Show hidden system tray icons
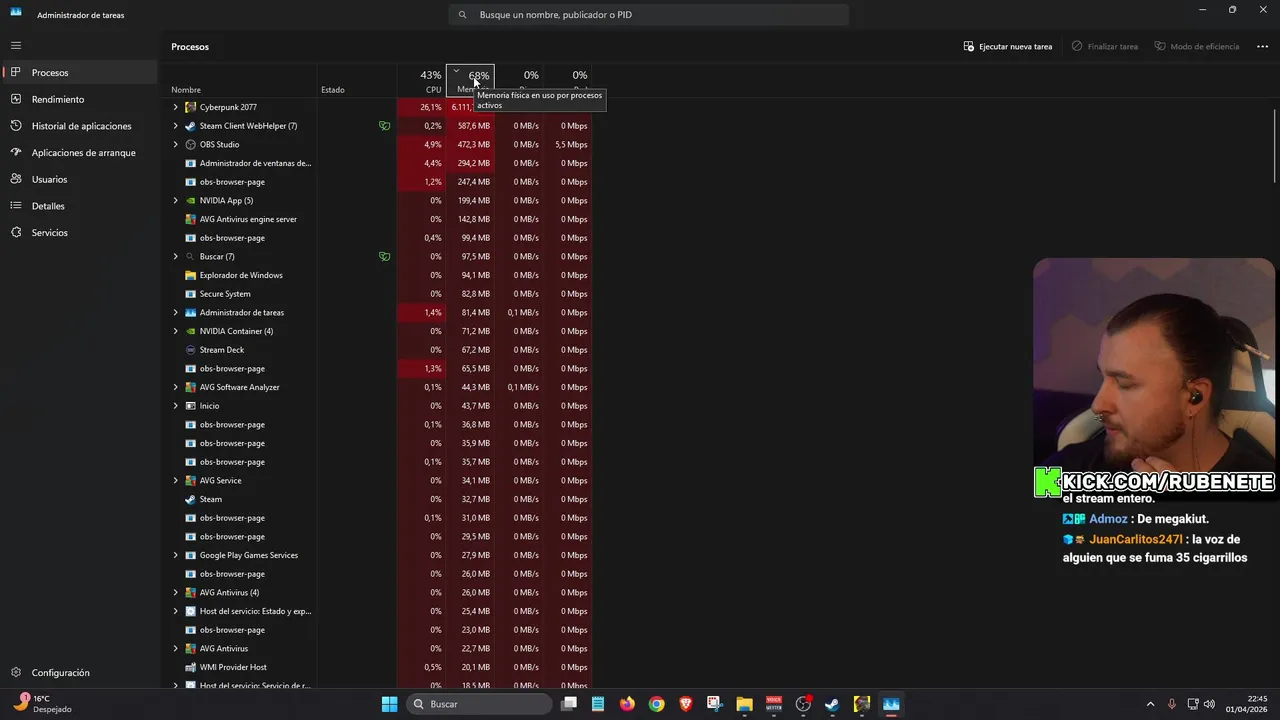 (x=1150, y=704)
